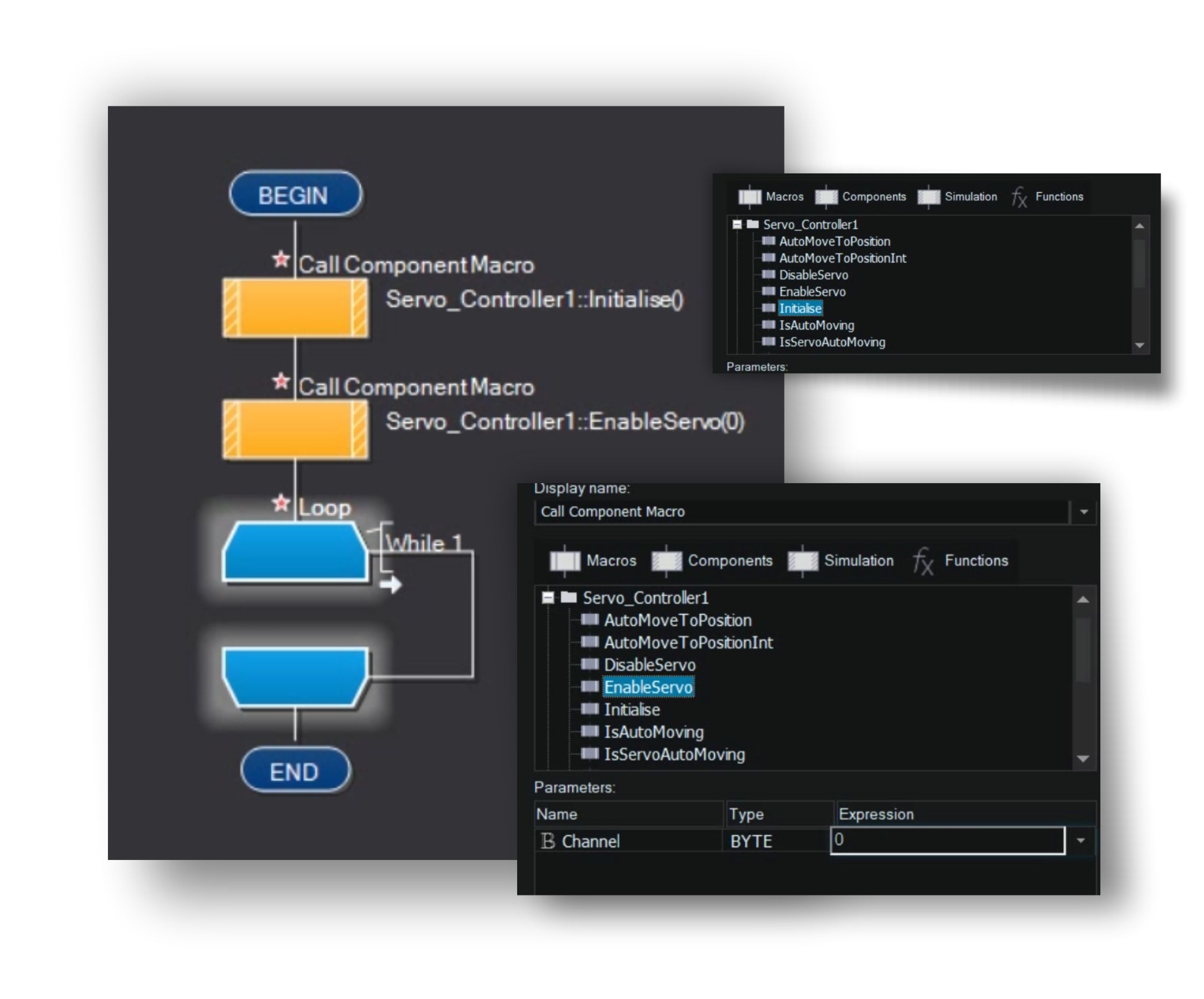Click the While 1 loop start block

pyautogui.click(x=295, y=552)
